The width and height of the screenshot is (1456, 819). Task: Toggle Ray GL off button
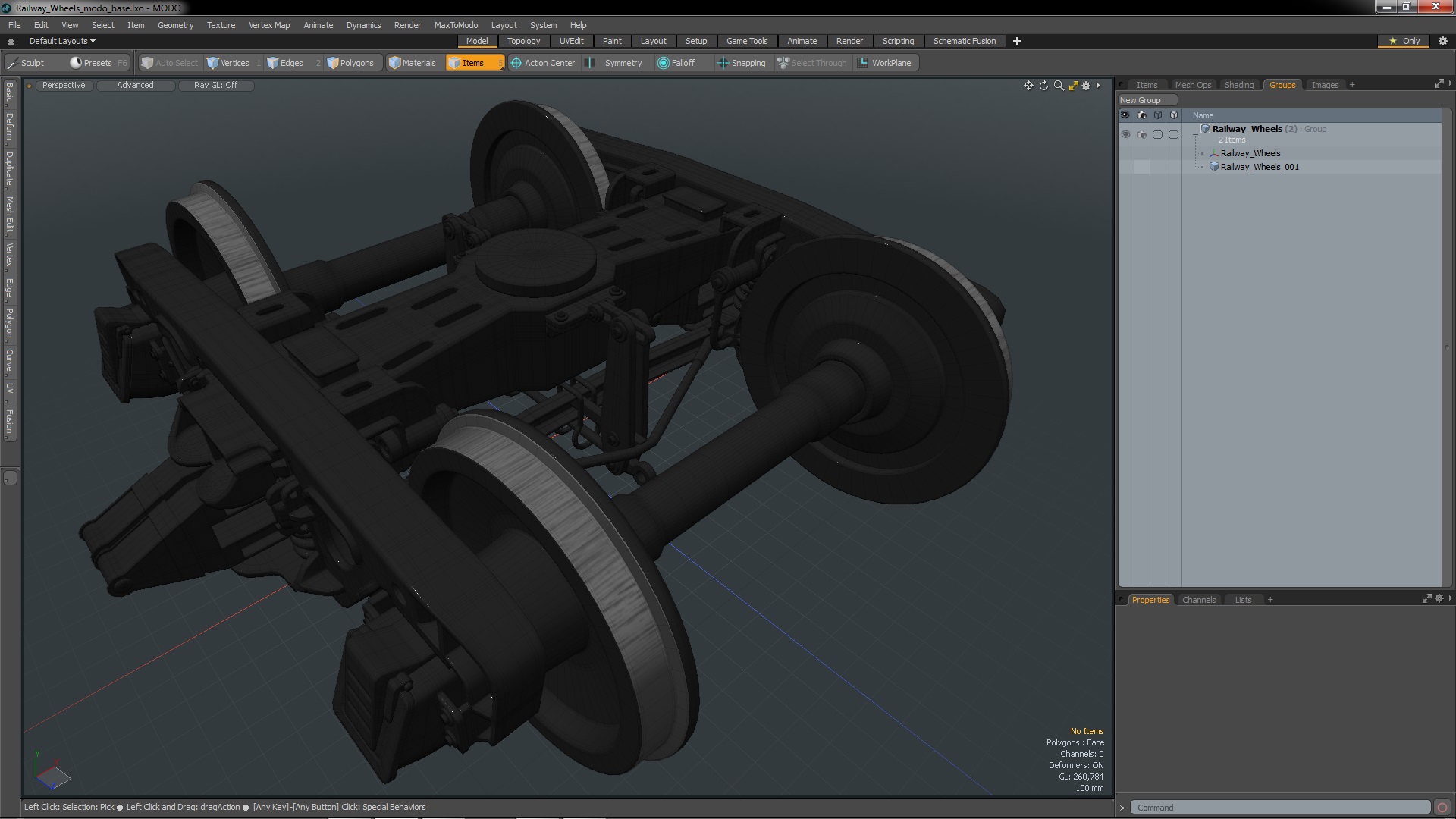coord(215,85)
